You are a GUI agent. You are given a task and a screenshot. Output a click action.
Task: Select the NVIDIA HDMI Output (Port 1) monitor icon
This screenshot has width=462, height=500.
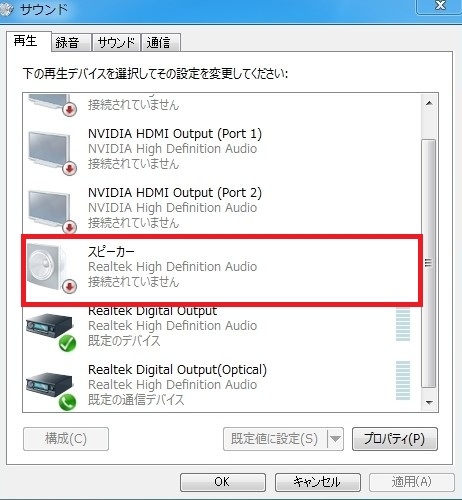pyautogui.click(x=49, y=150)
